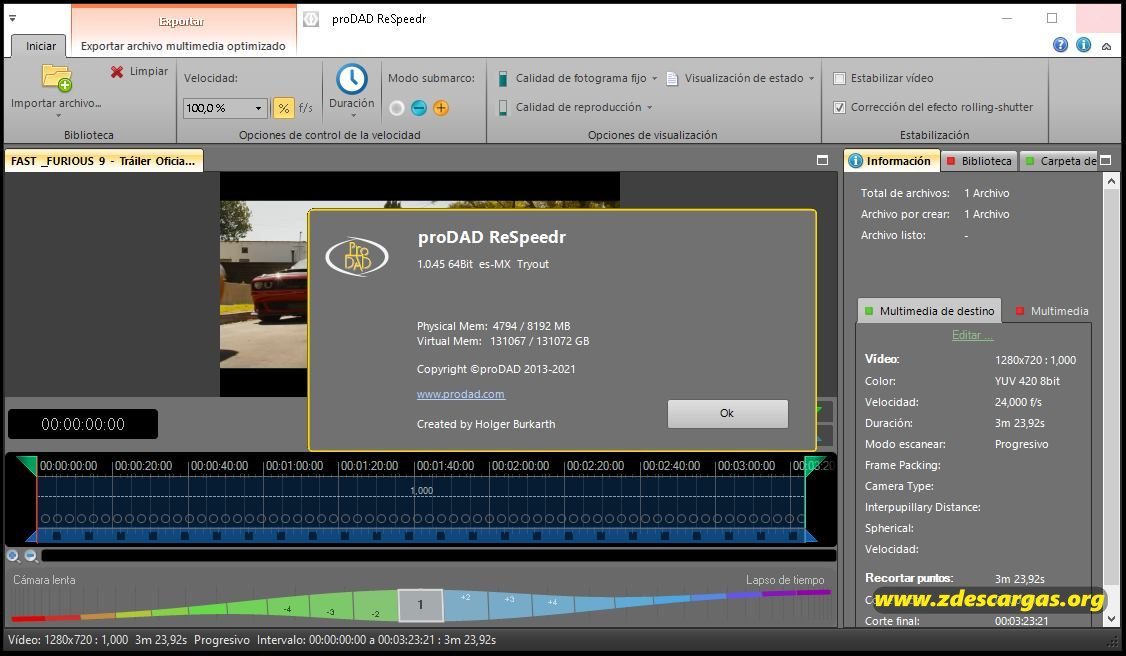Viewport: 1126px width, 656px height.
Task: Select the +4 time lapse segment
Action: (553, 604)
